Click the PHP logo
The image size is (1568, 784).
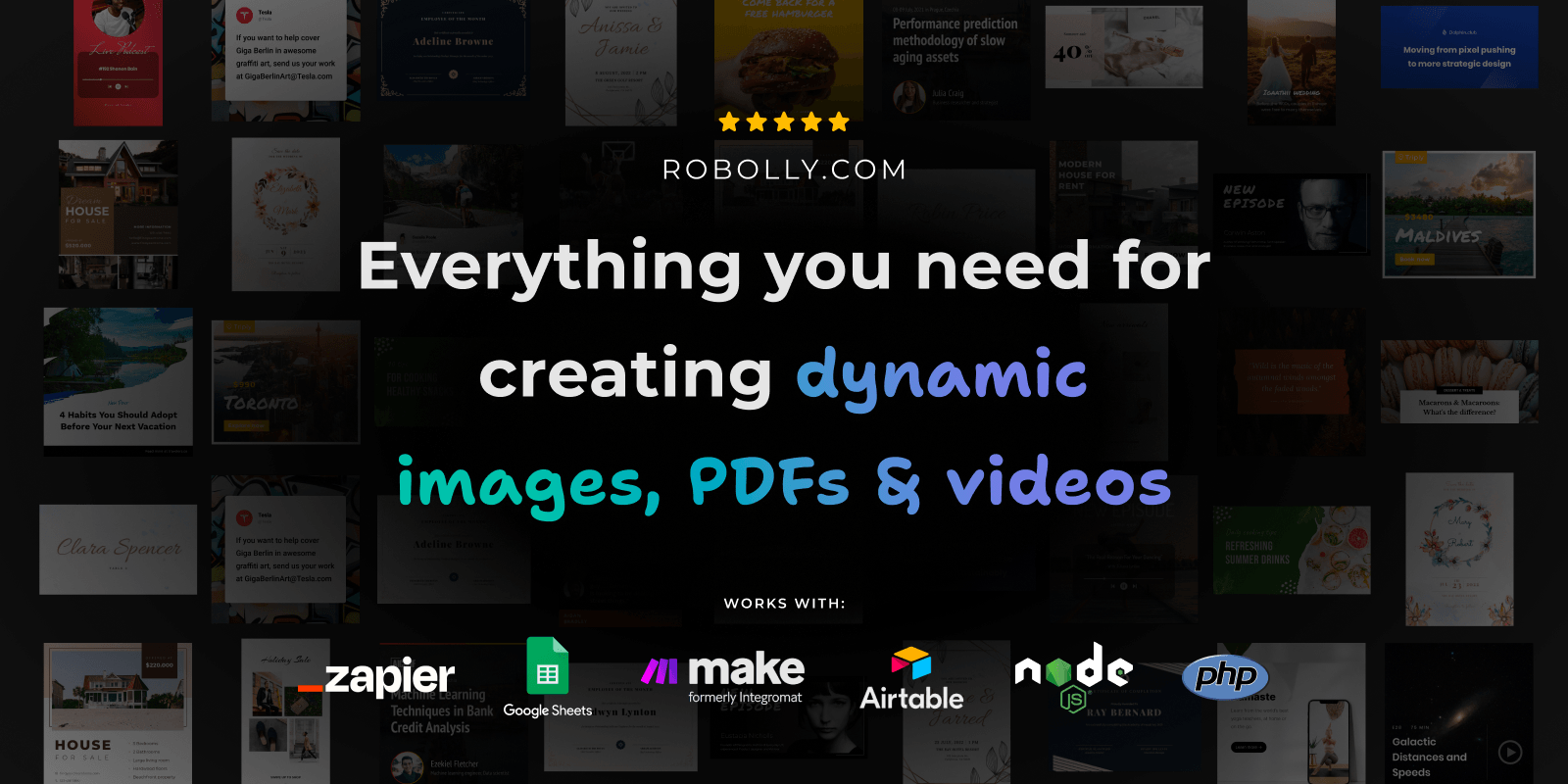click(1225, 676)
